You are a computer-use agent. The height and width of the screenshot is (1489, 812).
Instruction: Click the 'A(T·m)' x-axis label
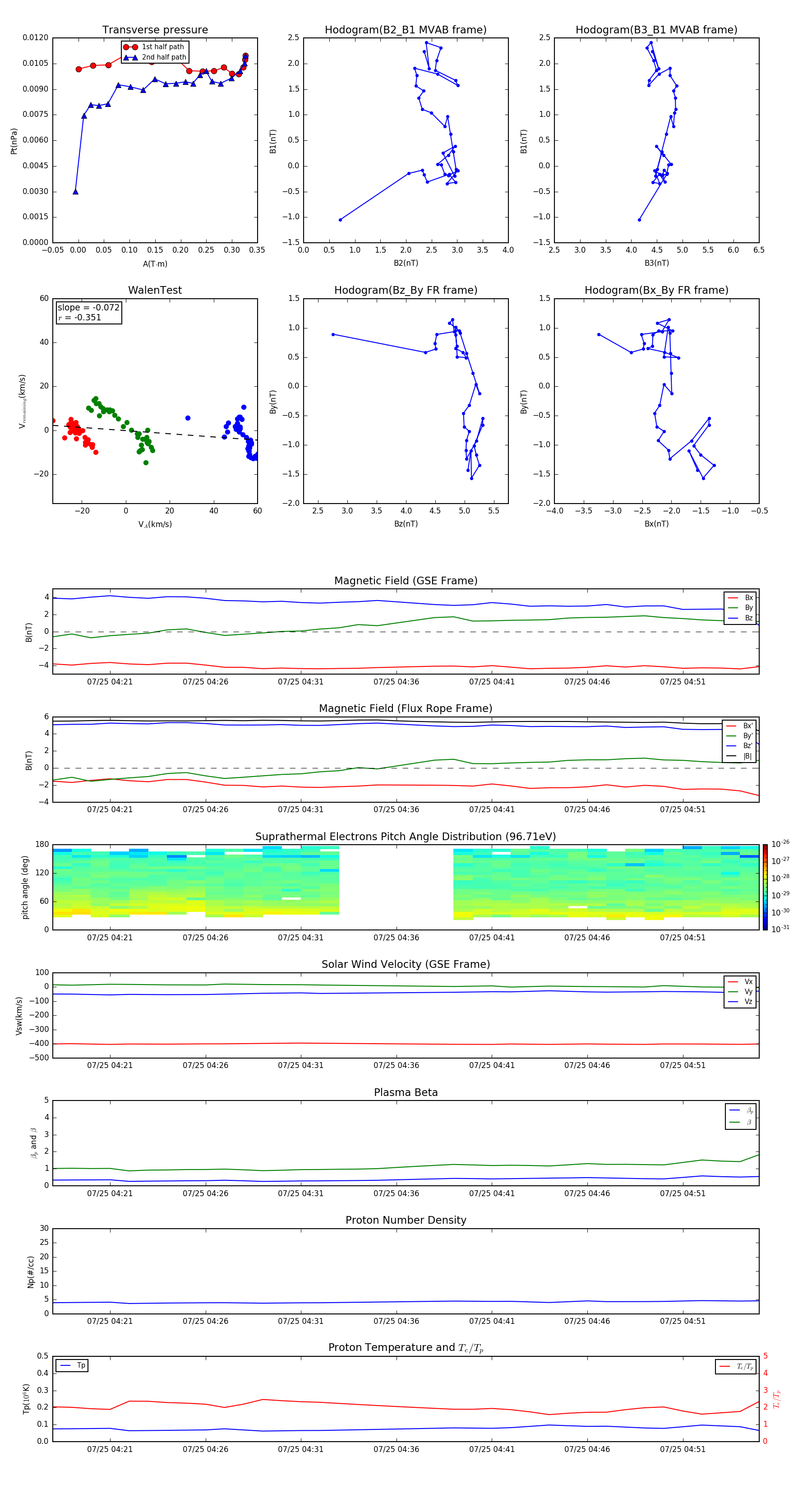tap(155, 264)
